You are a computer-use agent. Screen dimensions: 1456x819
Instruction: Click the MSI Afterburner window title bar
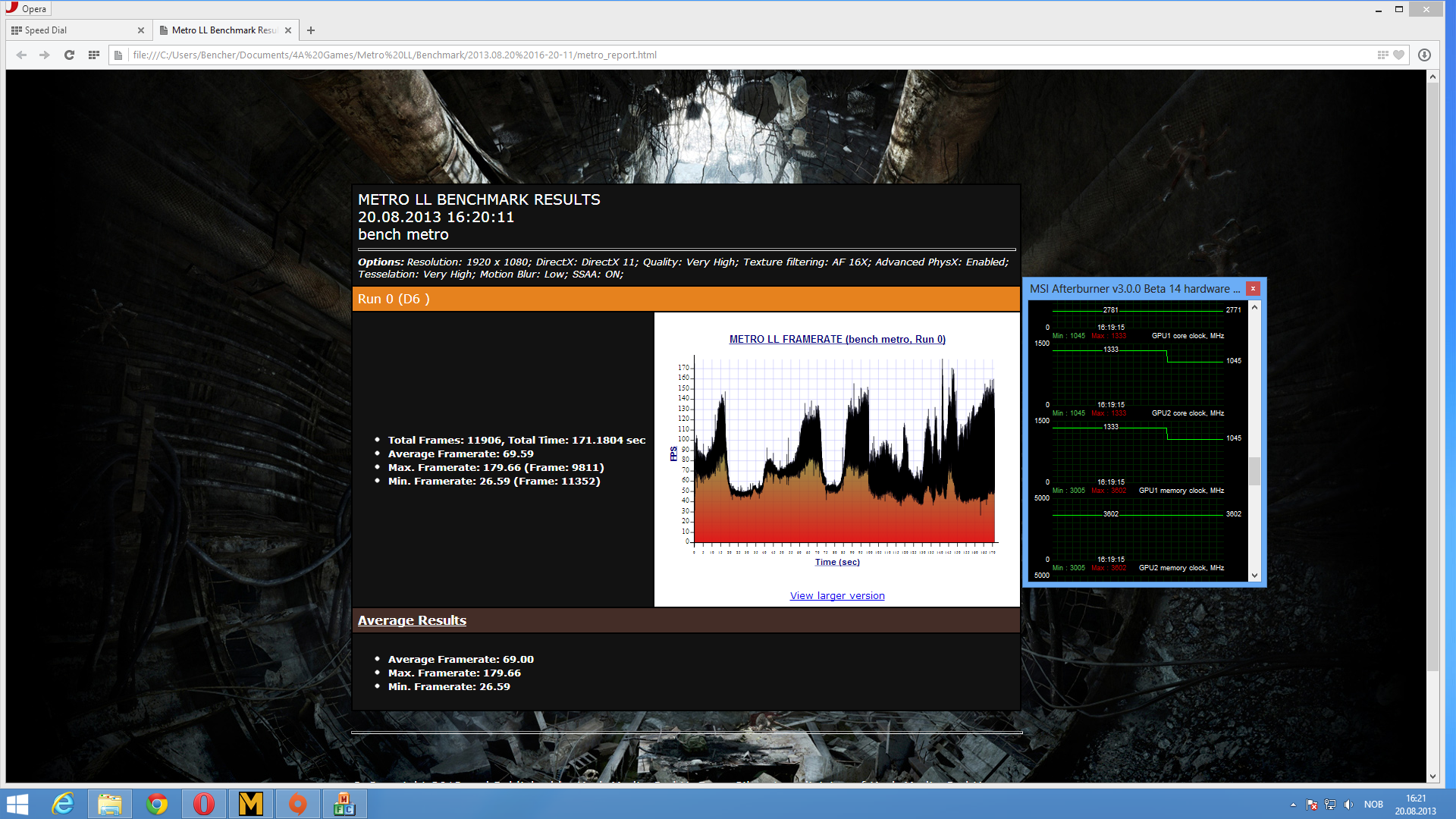[1134, 289]
